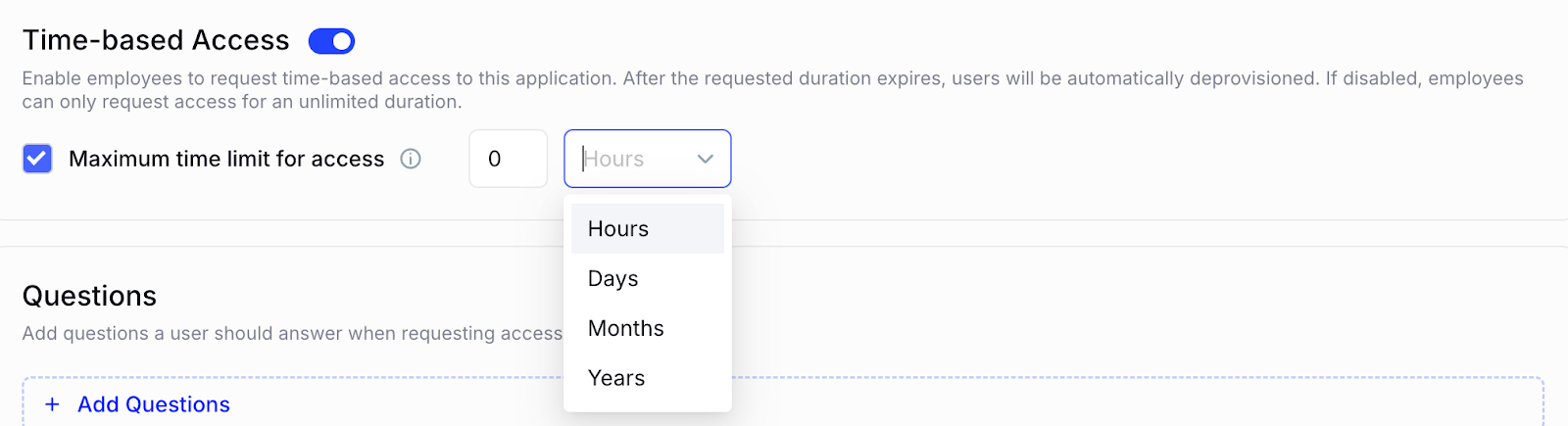Click the Questions section heading
Screen dimensions: 1568x426
tap(89, 296)
